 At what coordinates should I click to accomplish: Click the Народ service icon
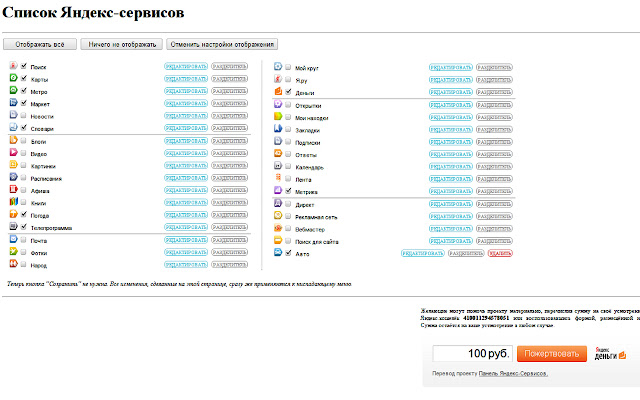pos(13,264)
